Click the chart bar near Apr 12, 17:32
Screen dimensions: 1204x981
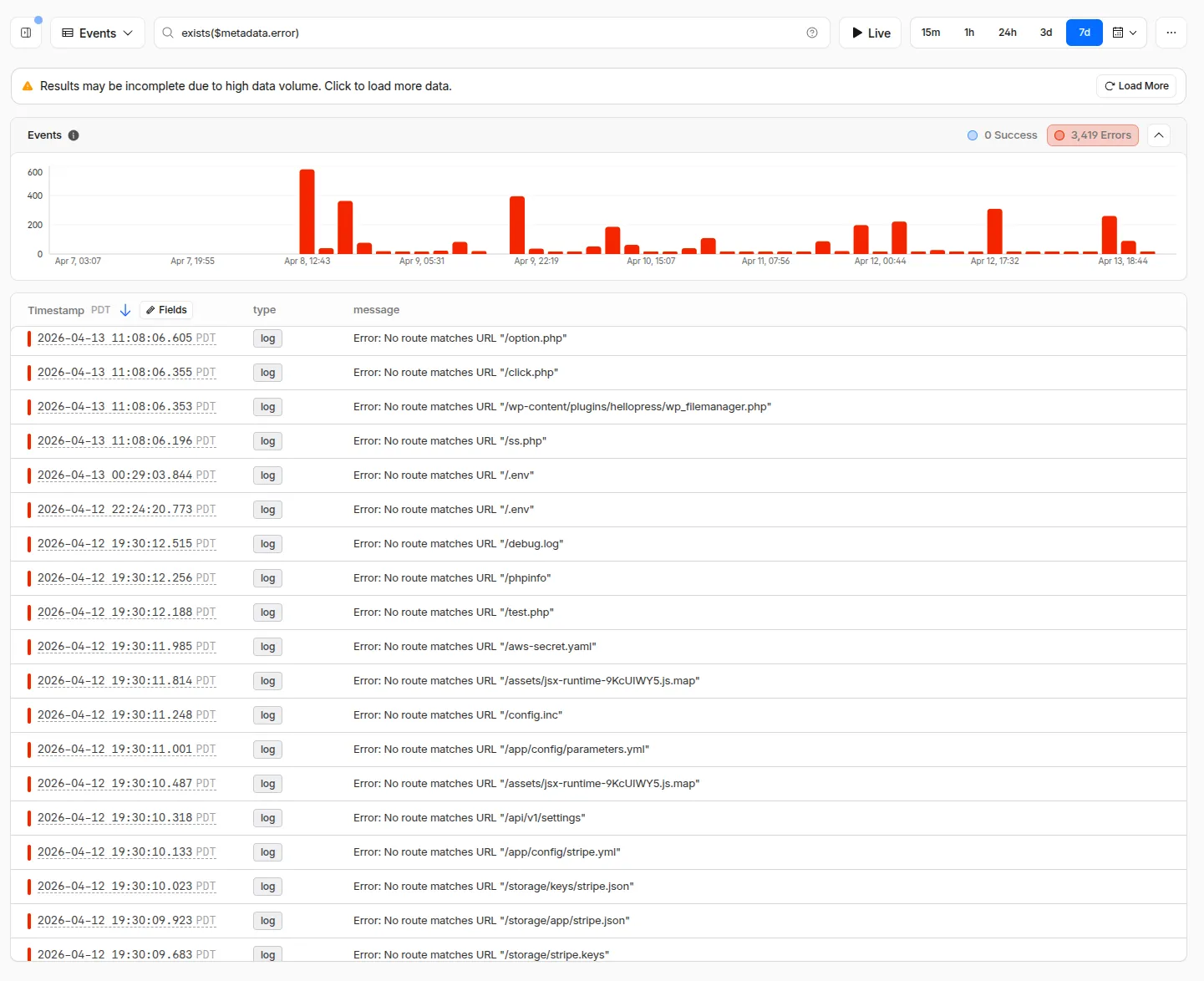[x=994, y=231]
